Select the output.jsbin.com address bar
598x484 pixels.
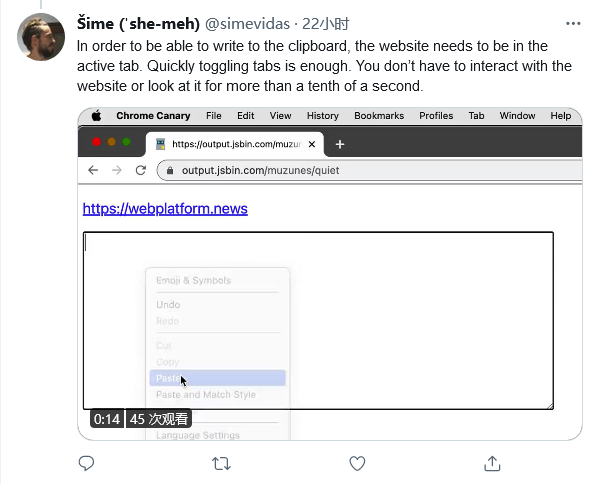pyautogui.click(x=370, y=170)
